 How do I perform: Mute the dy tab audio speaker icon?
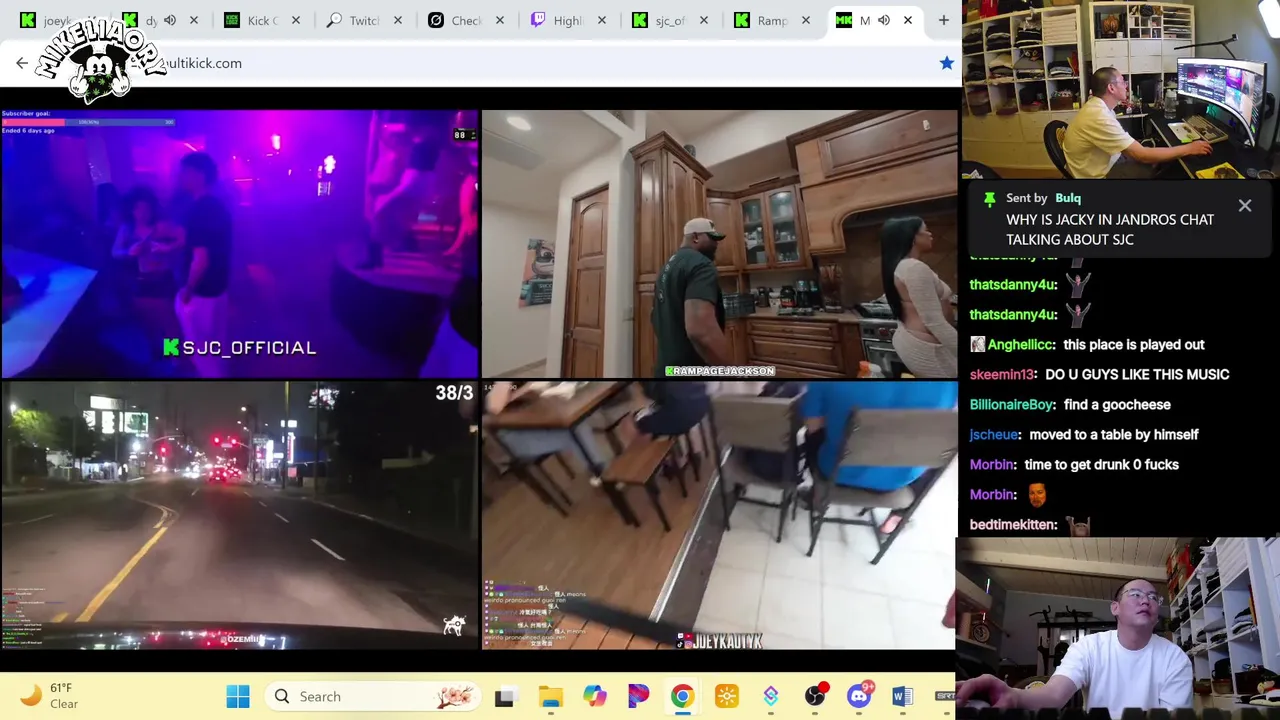tap(170, 20)
